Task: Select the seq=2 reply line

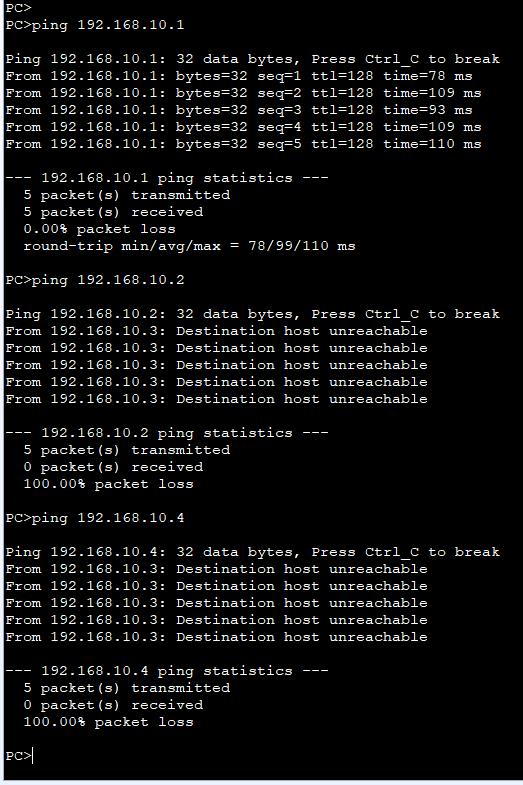Action: [243, 93]
